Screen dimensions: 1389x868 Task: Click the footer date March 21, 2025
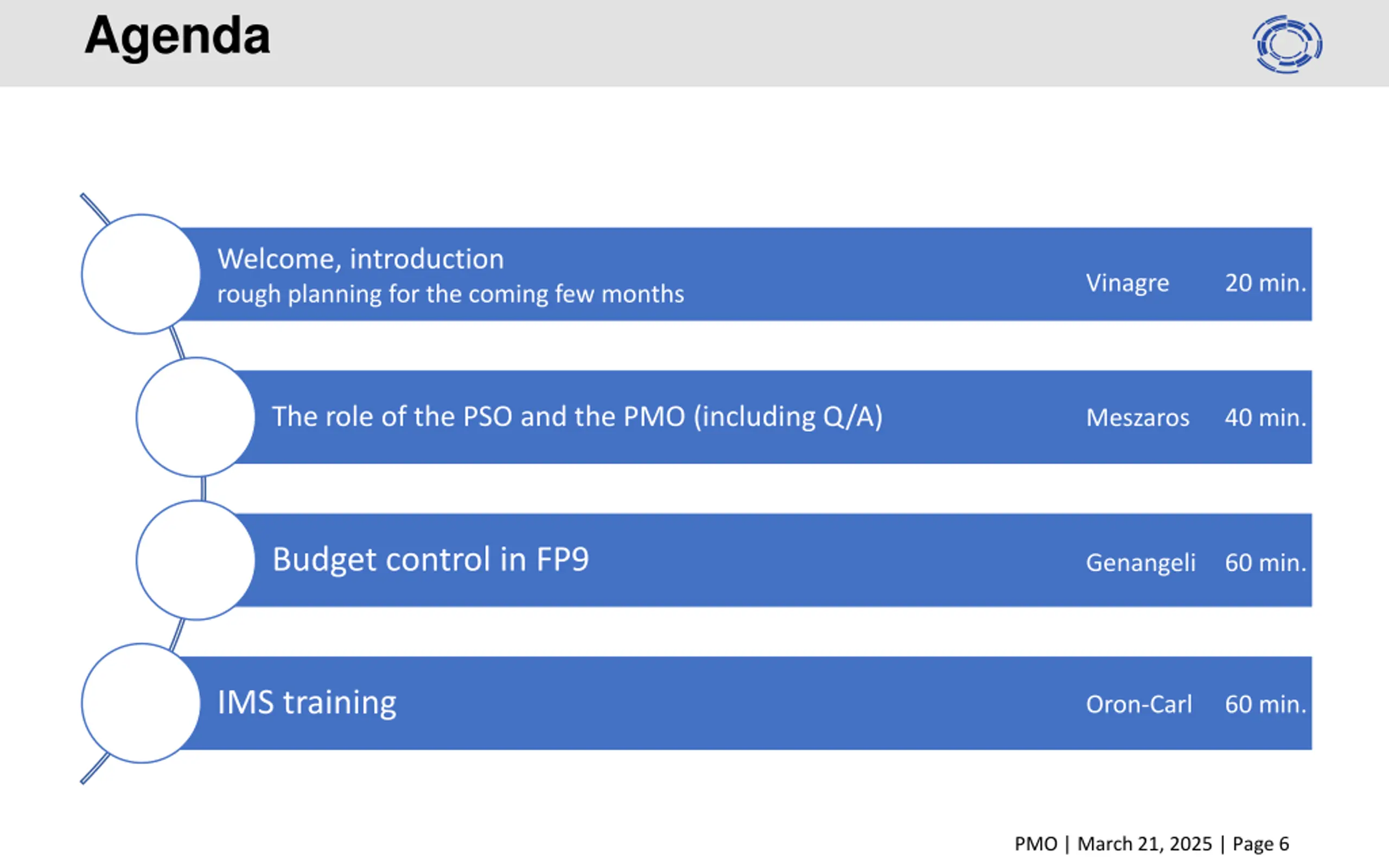[1144, 844]
